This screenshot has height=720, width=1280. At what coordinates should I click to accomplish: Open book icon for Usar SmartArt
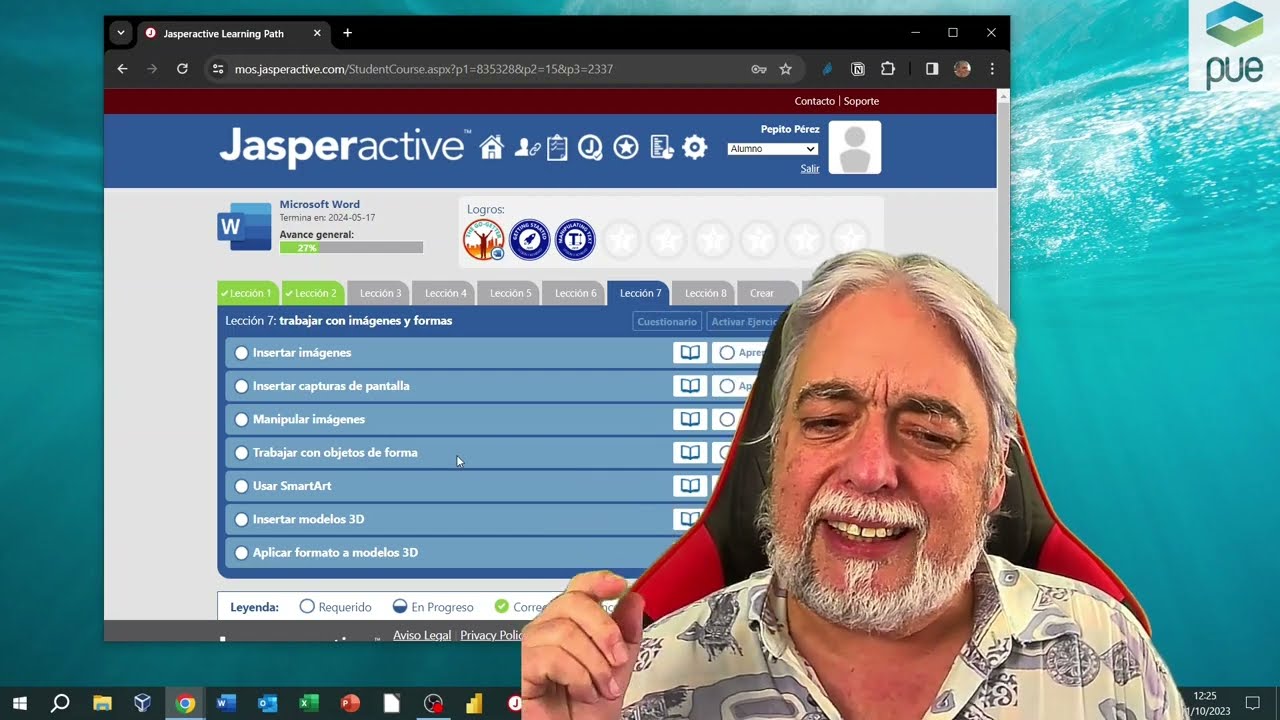[x=690, y=485]
